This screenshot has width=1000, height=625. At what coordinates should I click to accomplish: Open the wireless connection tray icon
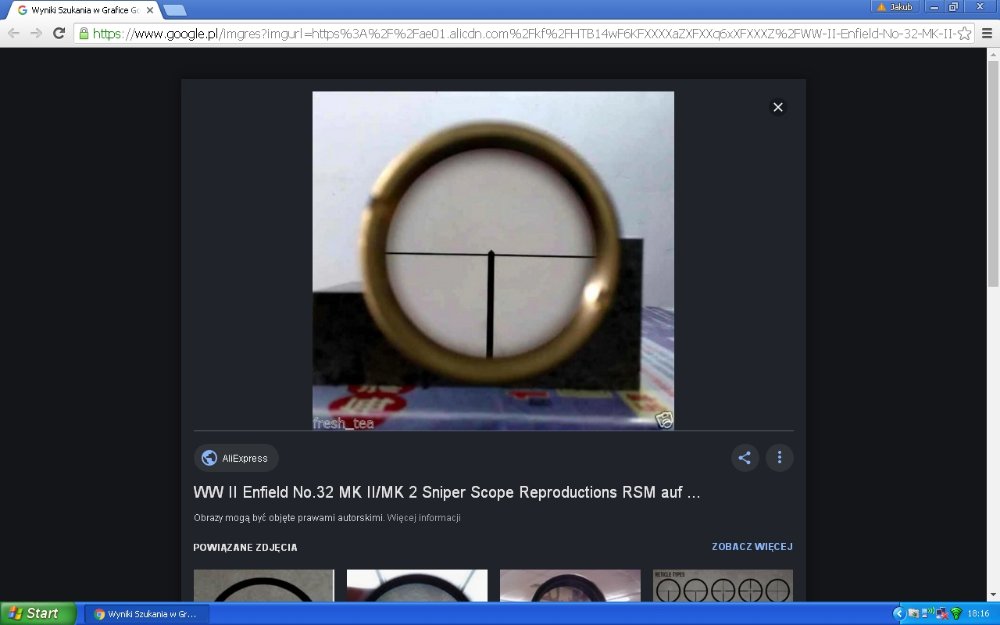pos(927,612)
